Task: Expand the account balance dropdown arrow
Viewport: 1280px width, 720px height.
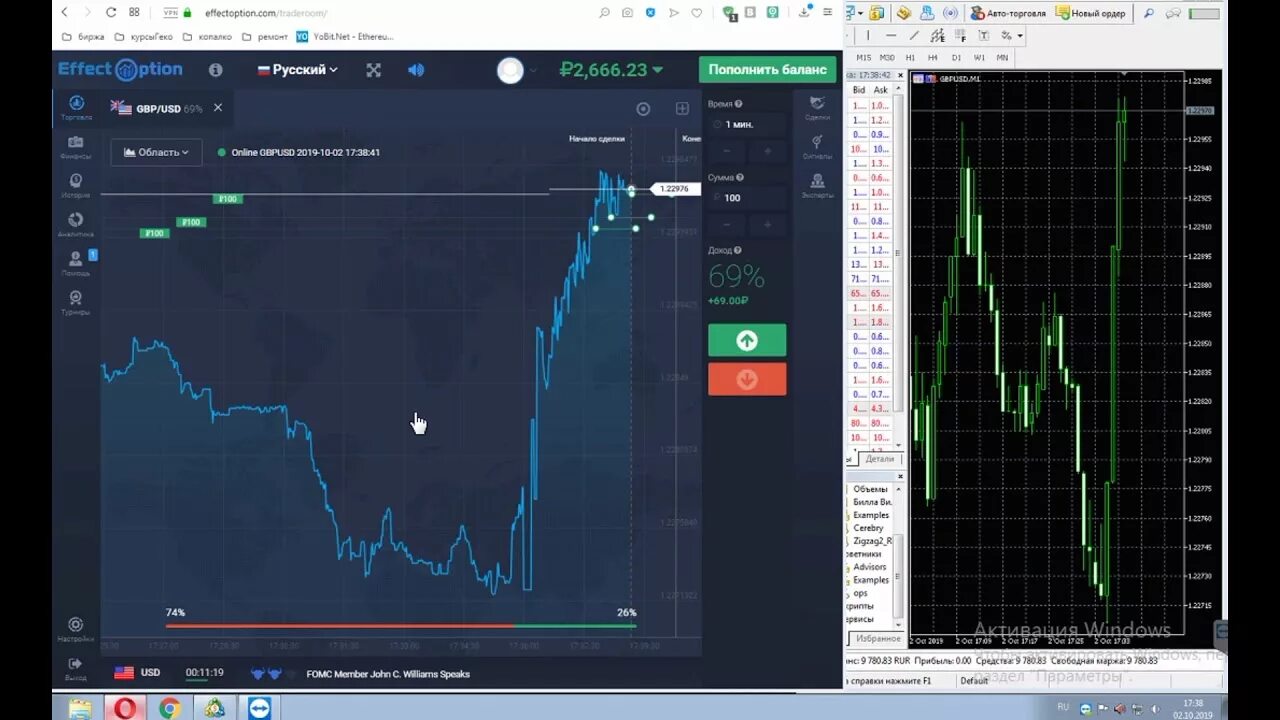Action: click(657, 70)
